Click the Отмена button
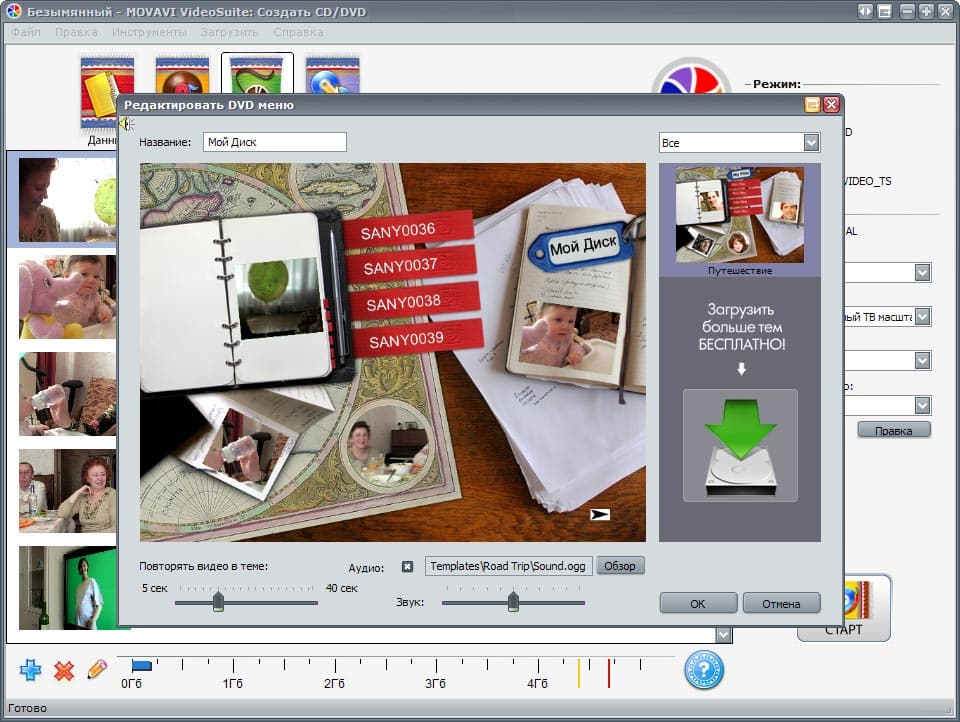Viewport: 960px width, 722px height. [x=781, y=603]
